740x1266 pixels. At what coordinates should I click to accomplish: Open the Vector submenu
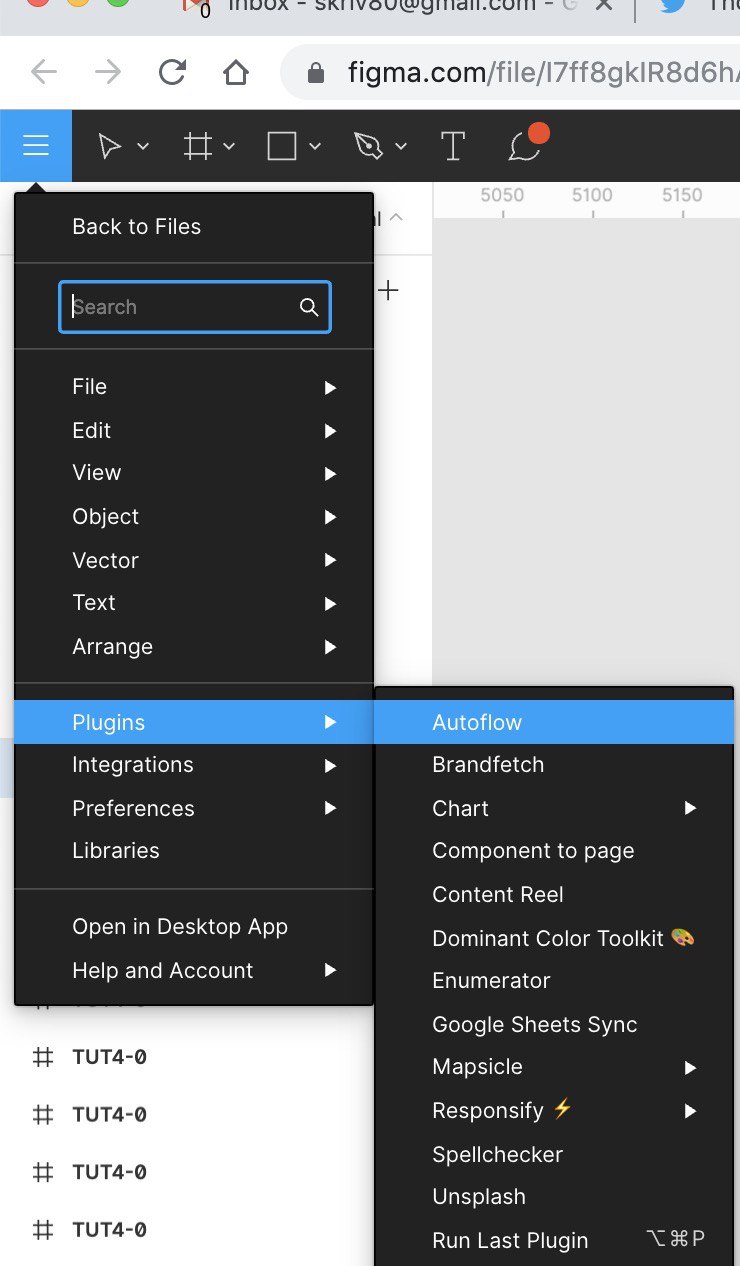(x=194, y=561)
